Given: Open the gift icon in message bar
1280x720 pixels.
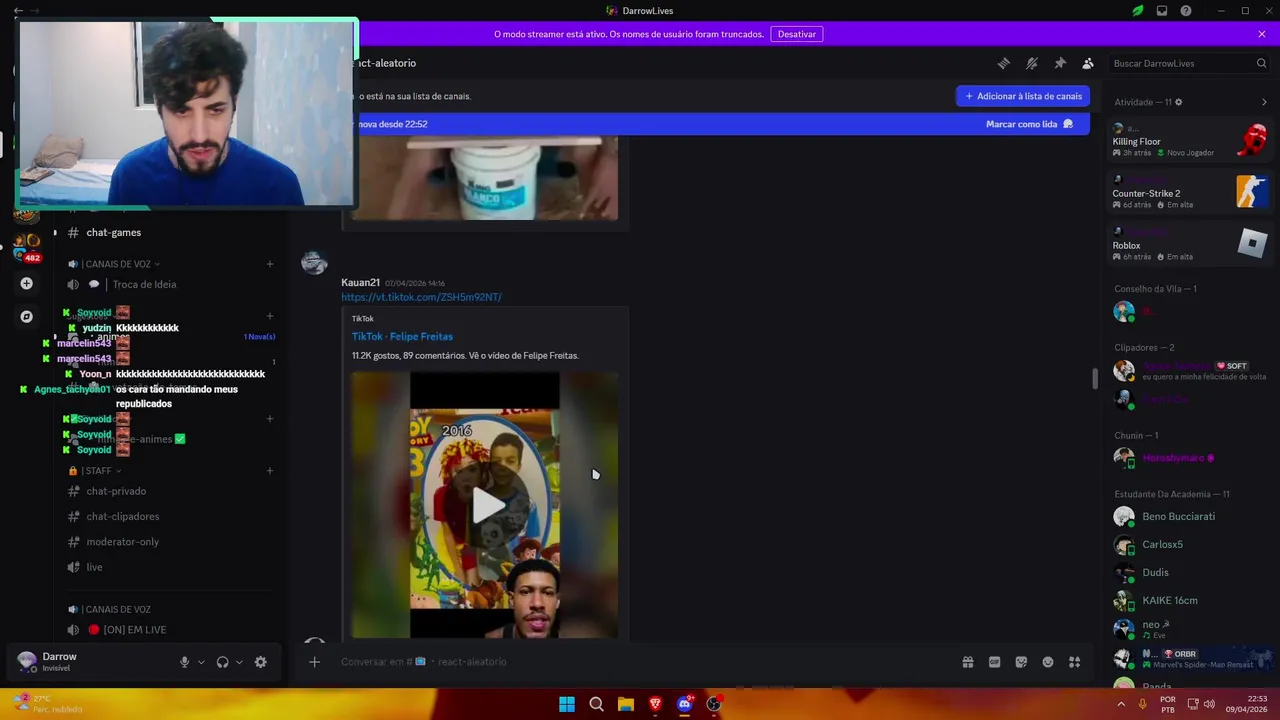Looking at the screenshot, I should (968, 662).
